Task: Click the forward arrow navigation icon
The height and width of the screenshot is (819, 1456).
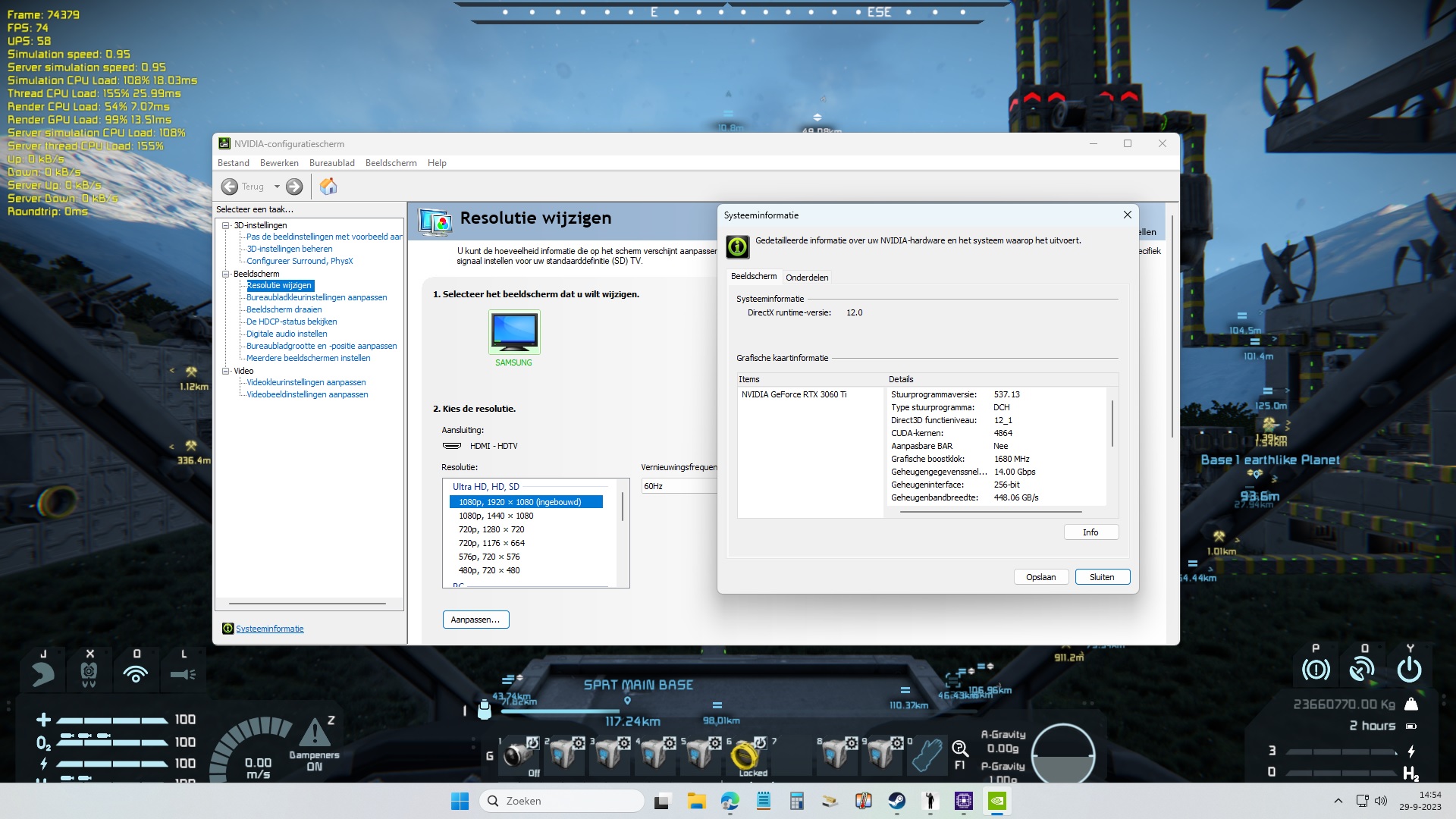Action: (294, 187)
